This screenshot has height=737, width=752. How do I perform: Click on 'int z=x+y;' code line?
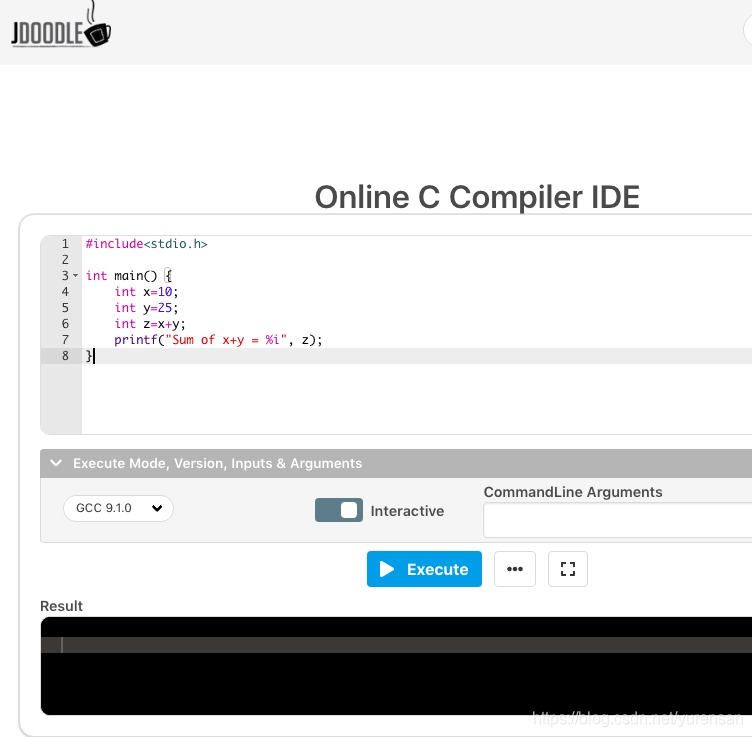[150, 324]
